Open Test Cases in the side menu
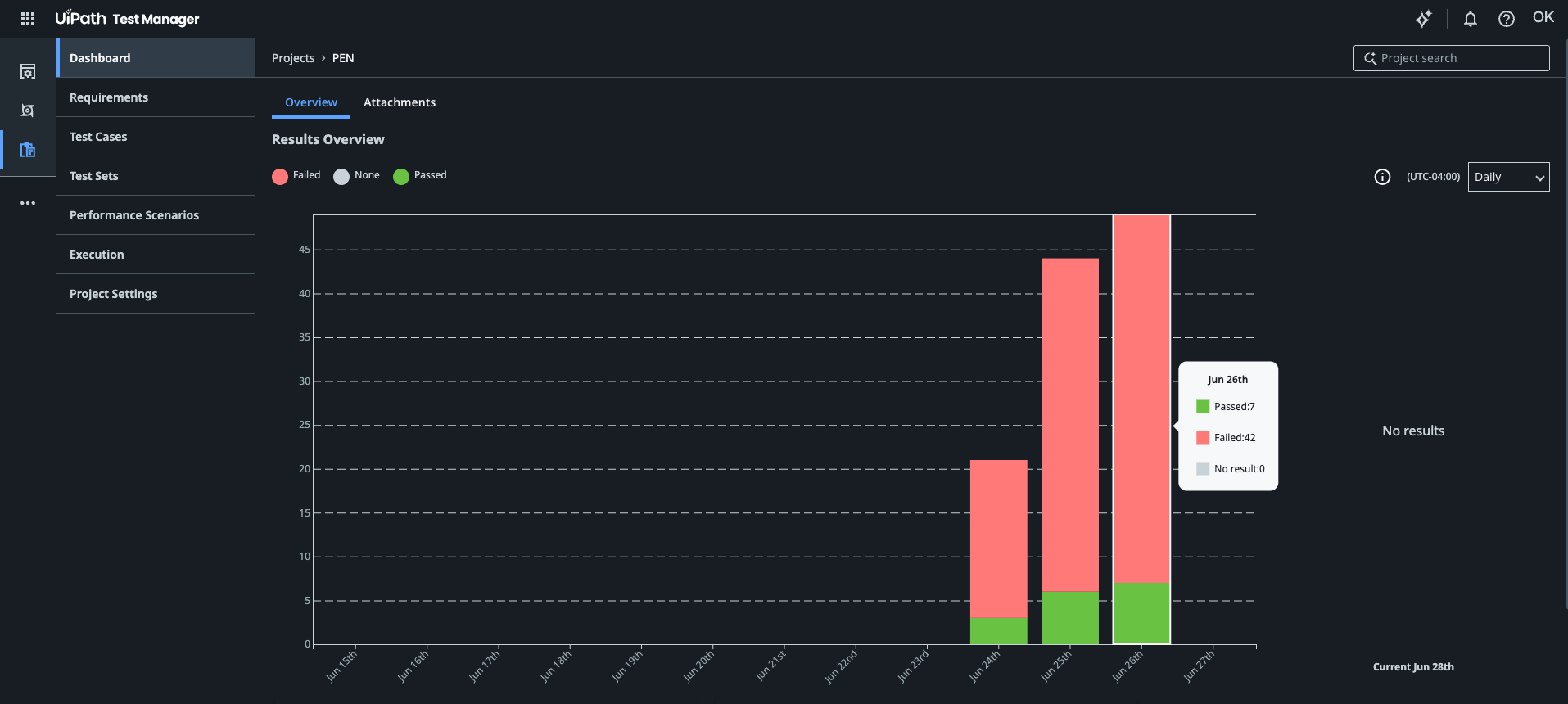Image resolution: width=1568 pixels, height=704 pixels. coord(156,137)
